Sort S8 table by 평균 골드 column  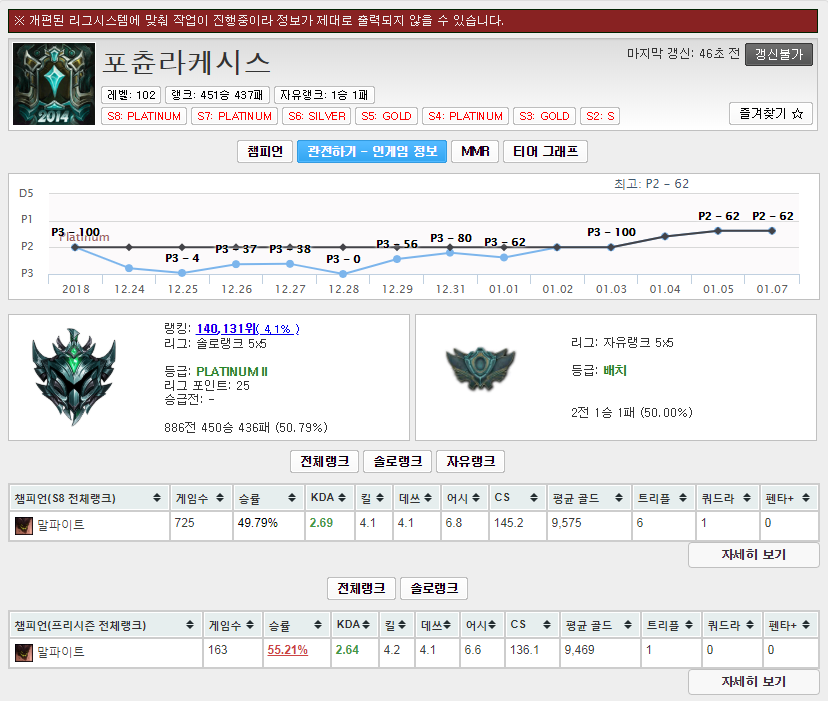[589, 498]
